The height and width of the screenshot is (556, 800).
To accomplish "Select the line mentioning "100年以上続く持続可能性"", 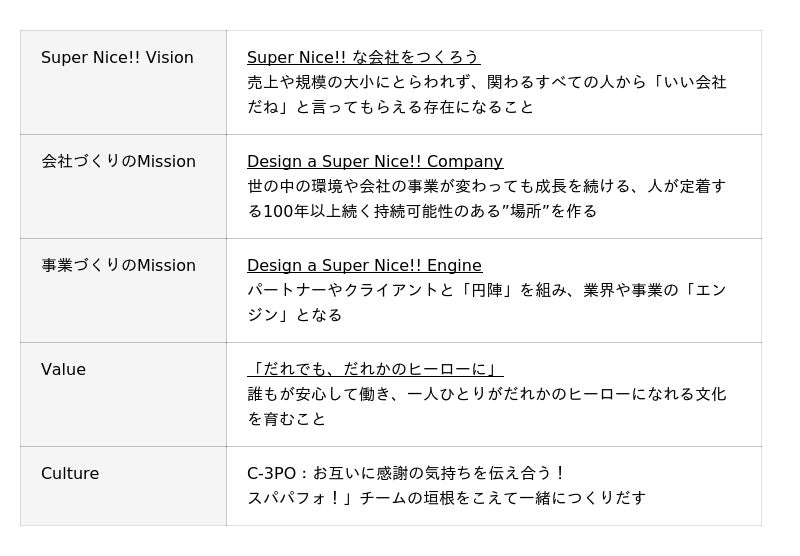I will tap(422, 211).
